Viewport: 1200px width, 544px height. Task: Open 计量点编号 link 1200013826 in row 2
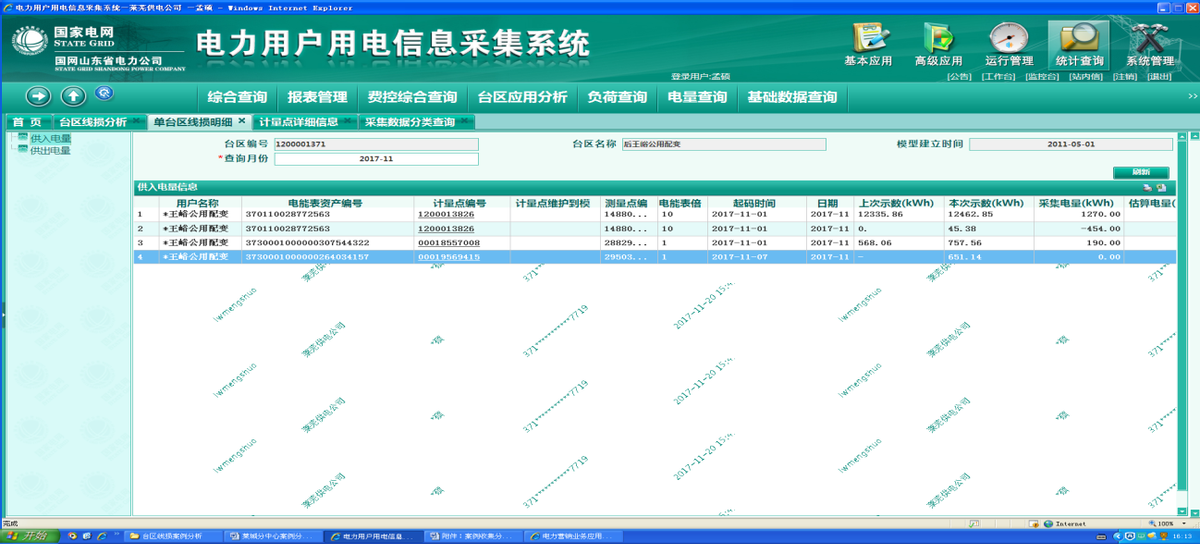point(446,228)
